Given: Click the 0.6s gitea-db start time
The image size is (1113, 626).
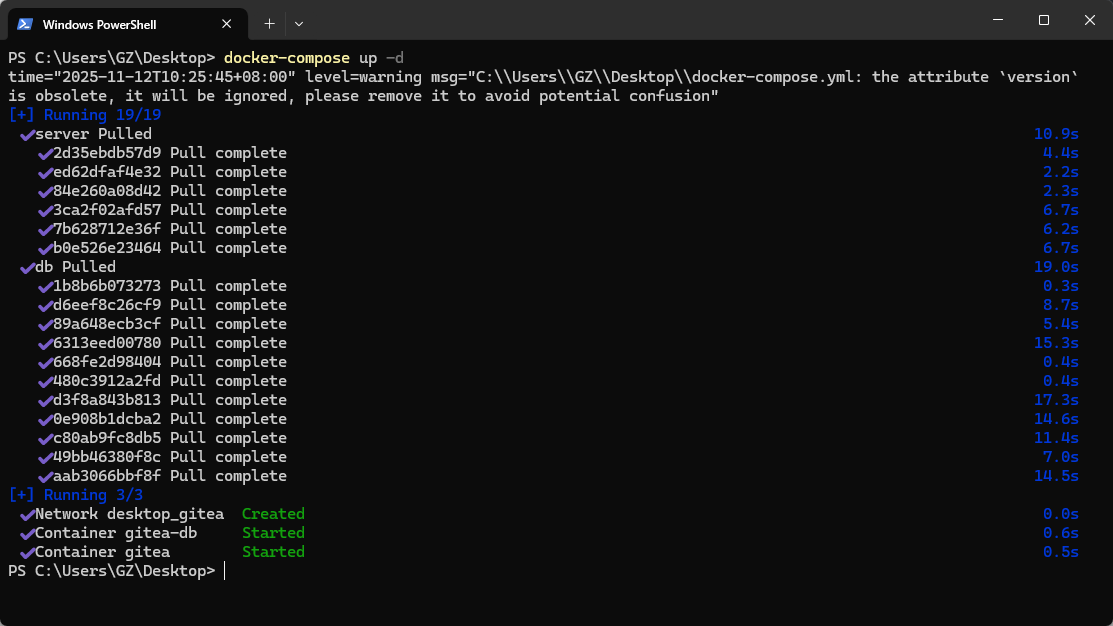Looking at the screenshot, I should click(1060, 533).
